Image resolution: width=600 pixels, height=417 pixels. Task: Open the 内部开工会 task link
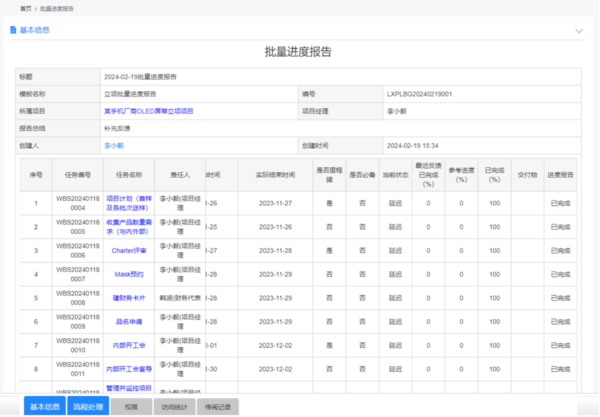tap(128, 346)
